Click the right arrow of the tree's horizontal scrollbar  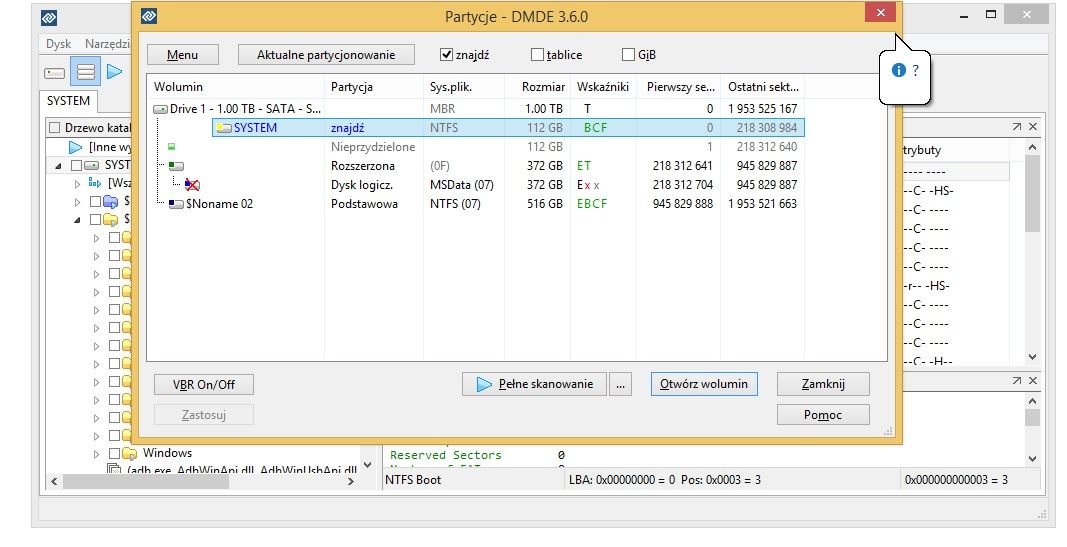point(350,481)
